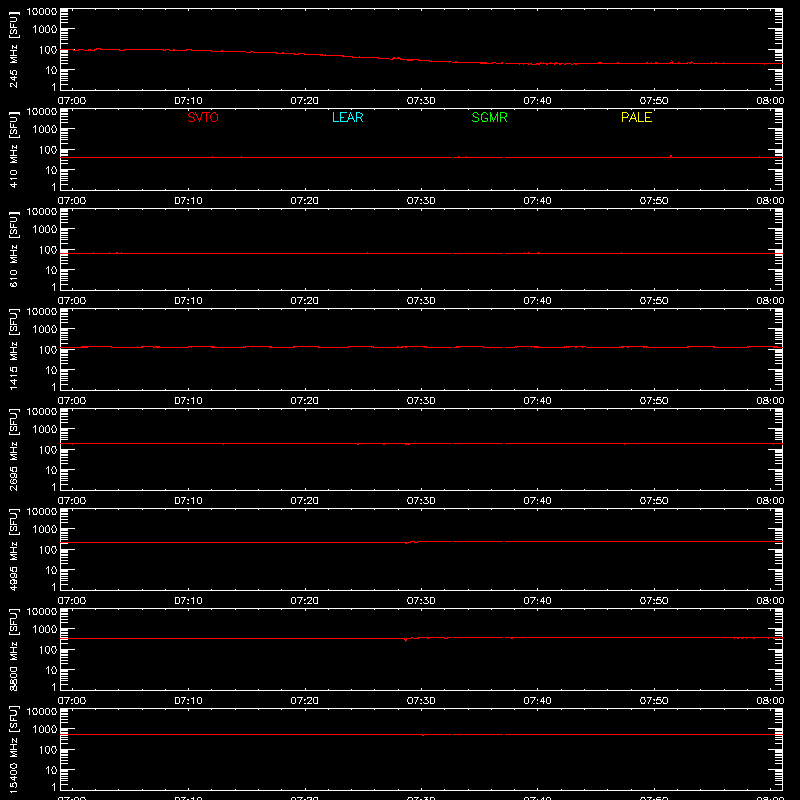This screenshot has height=800, width=800.
Task: Click 07:20 label under the 8800 MHz plot
Action: tap(305, 701)
